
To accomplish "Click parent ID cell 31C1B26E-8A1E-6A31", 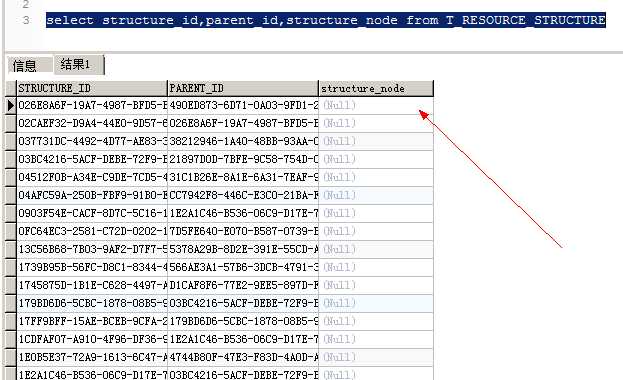I will point(243,177).
